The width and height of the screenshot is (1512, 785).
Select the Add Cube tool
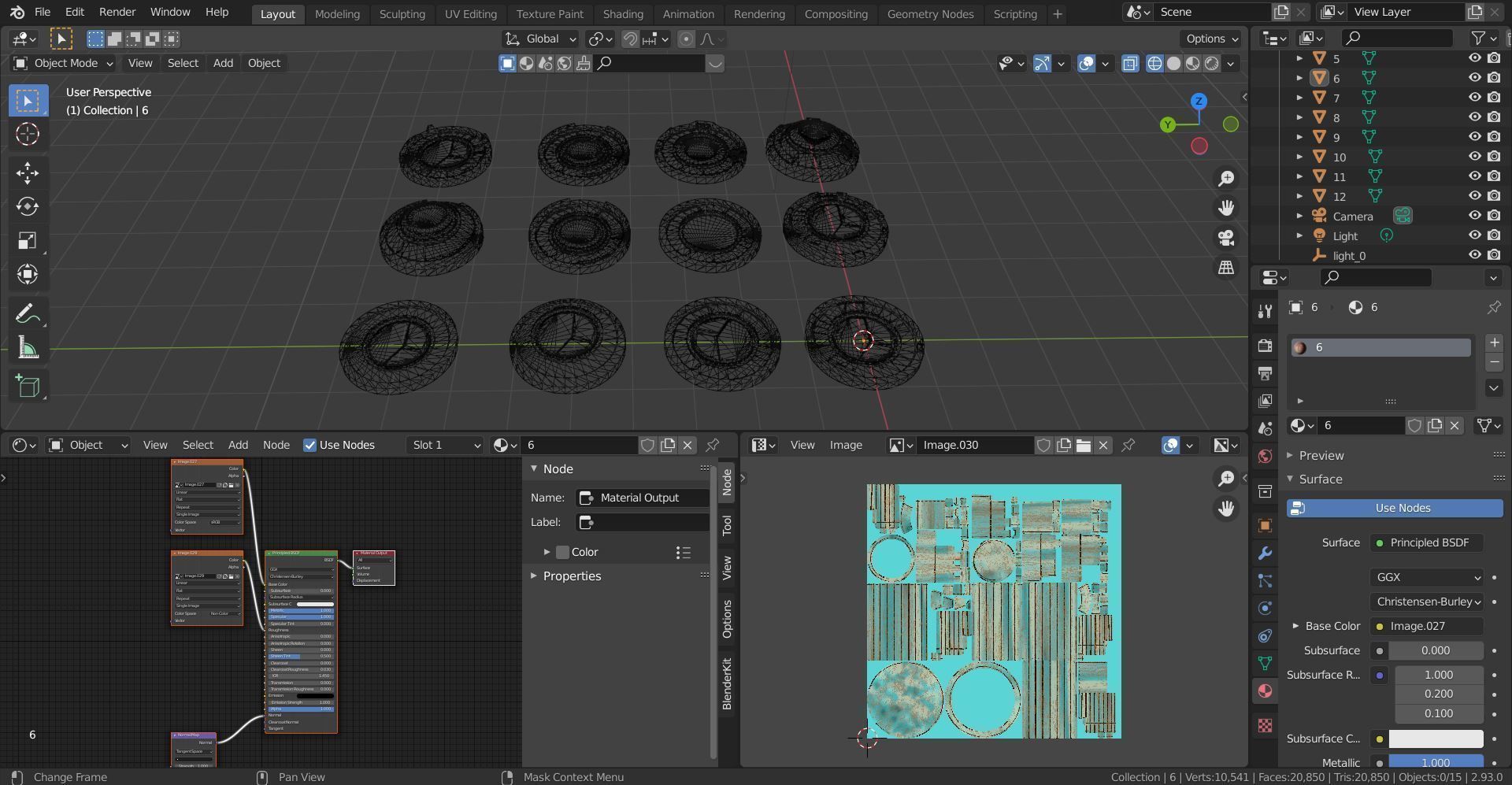(28, 386)
